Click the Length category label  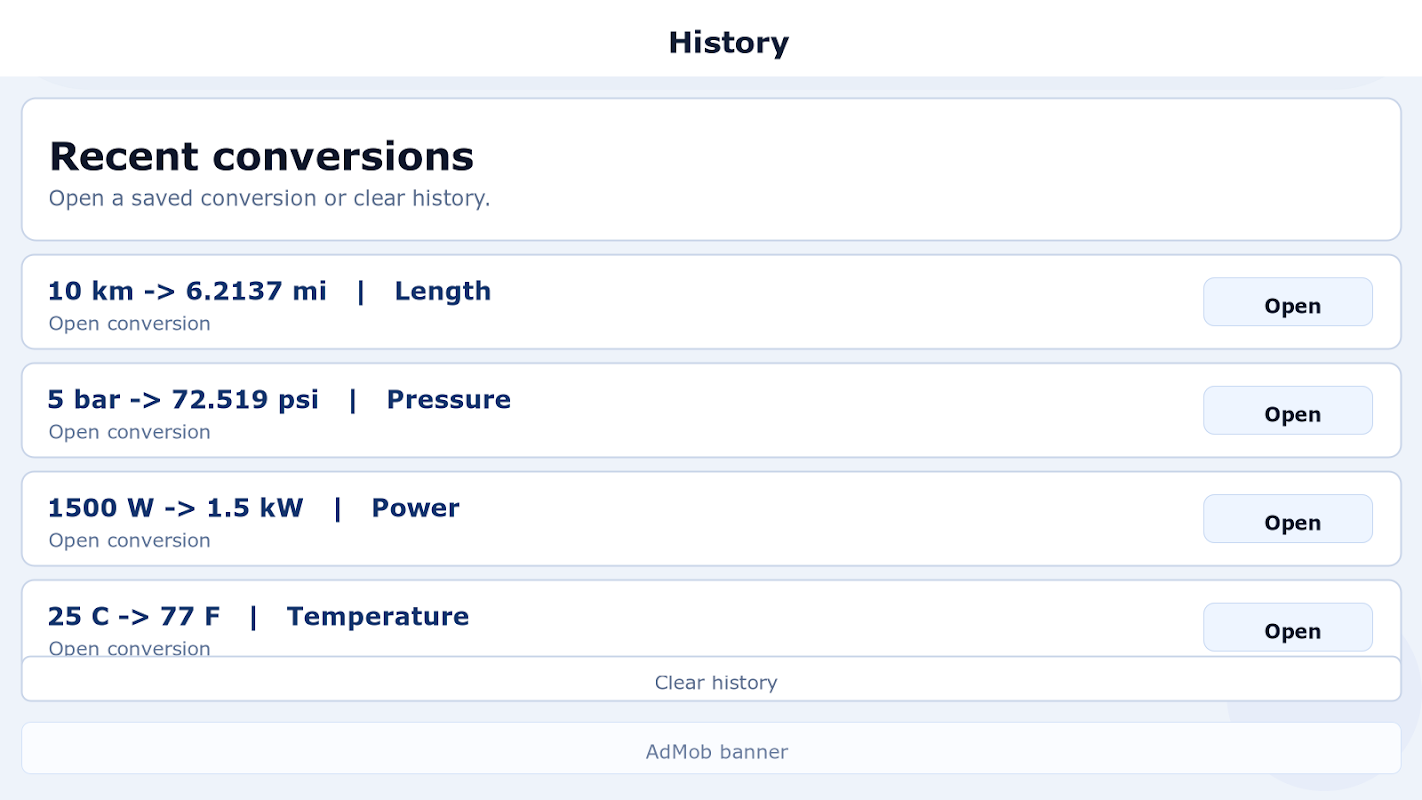tap(442, 291)
